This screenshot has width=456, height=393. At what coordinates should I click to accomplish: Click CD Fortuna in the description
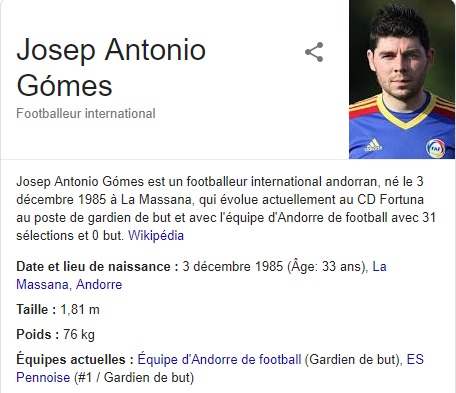390,199
